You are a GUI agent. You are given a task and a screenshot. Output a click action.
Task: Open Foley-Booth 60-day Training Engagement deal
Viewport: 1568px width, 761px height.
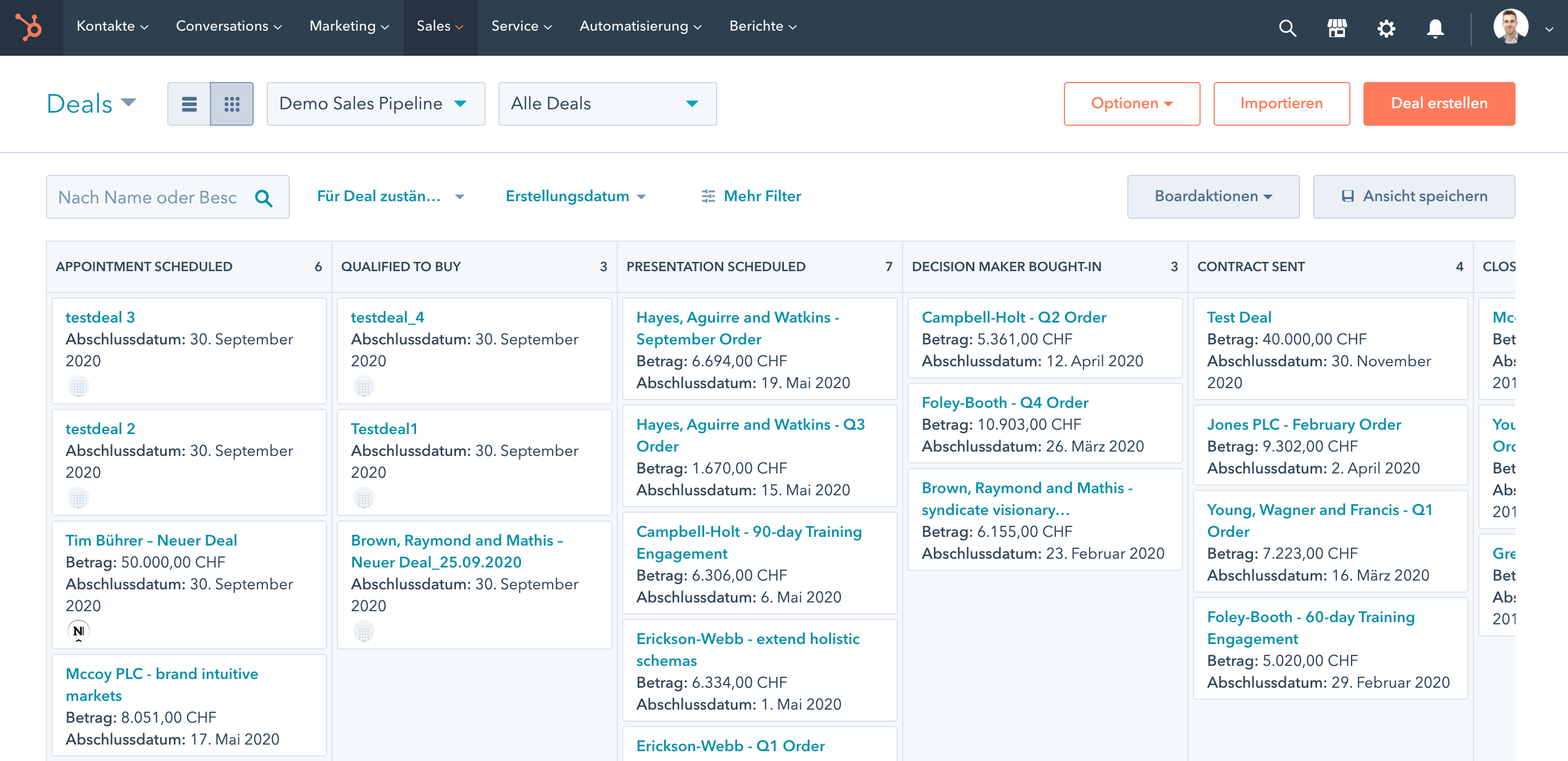click(x=1310, y=628)
